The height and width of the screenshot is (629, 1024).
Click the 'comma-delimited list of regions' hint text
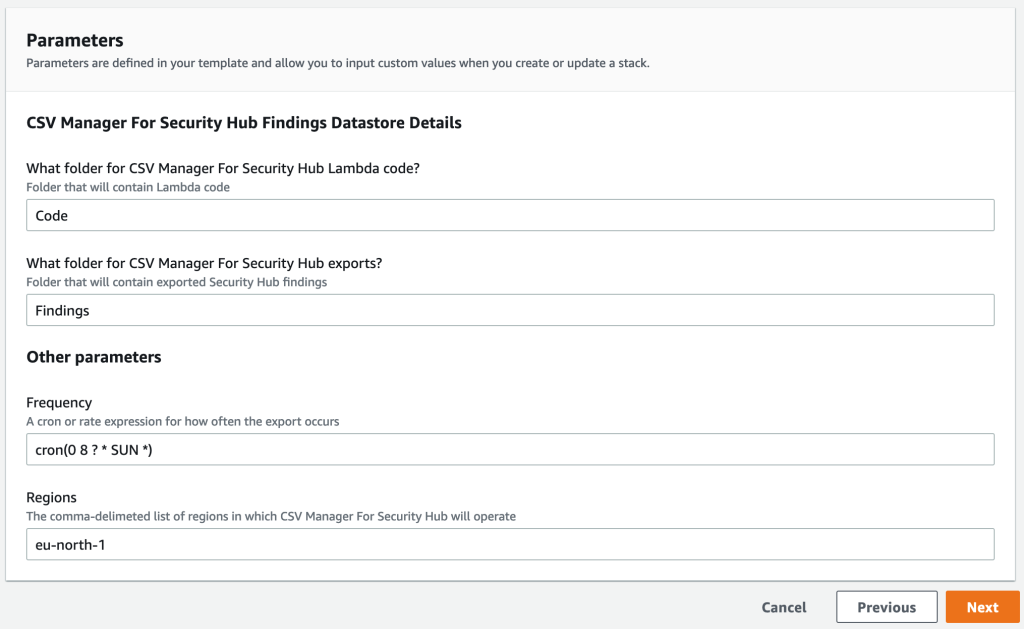[270, 516]
